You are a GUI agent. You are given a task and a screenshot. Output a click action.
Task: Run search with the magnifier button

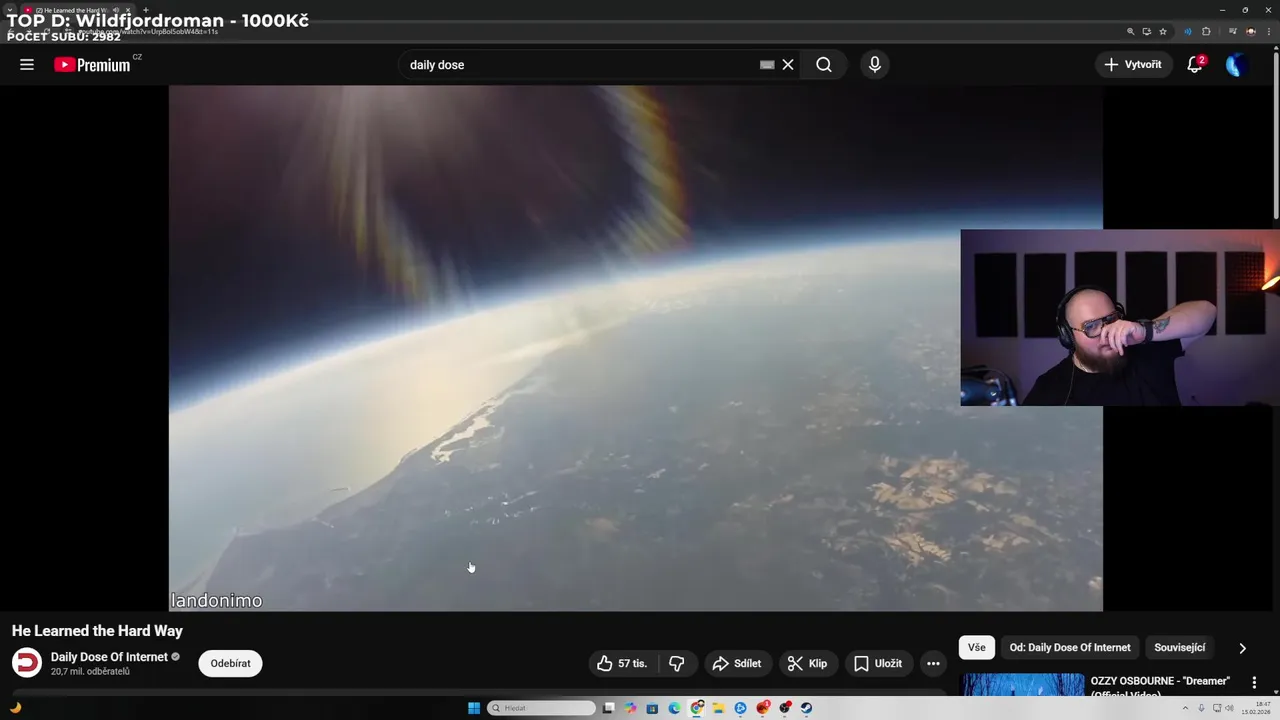(x=824, y=65)
